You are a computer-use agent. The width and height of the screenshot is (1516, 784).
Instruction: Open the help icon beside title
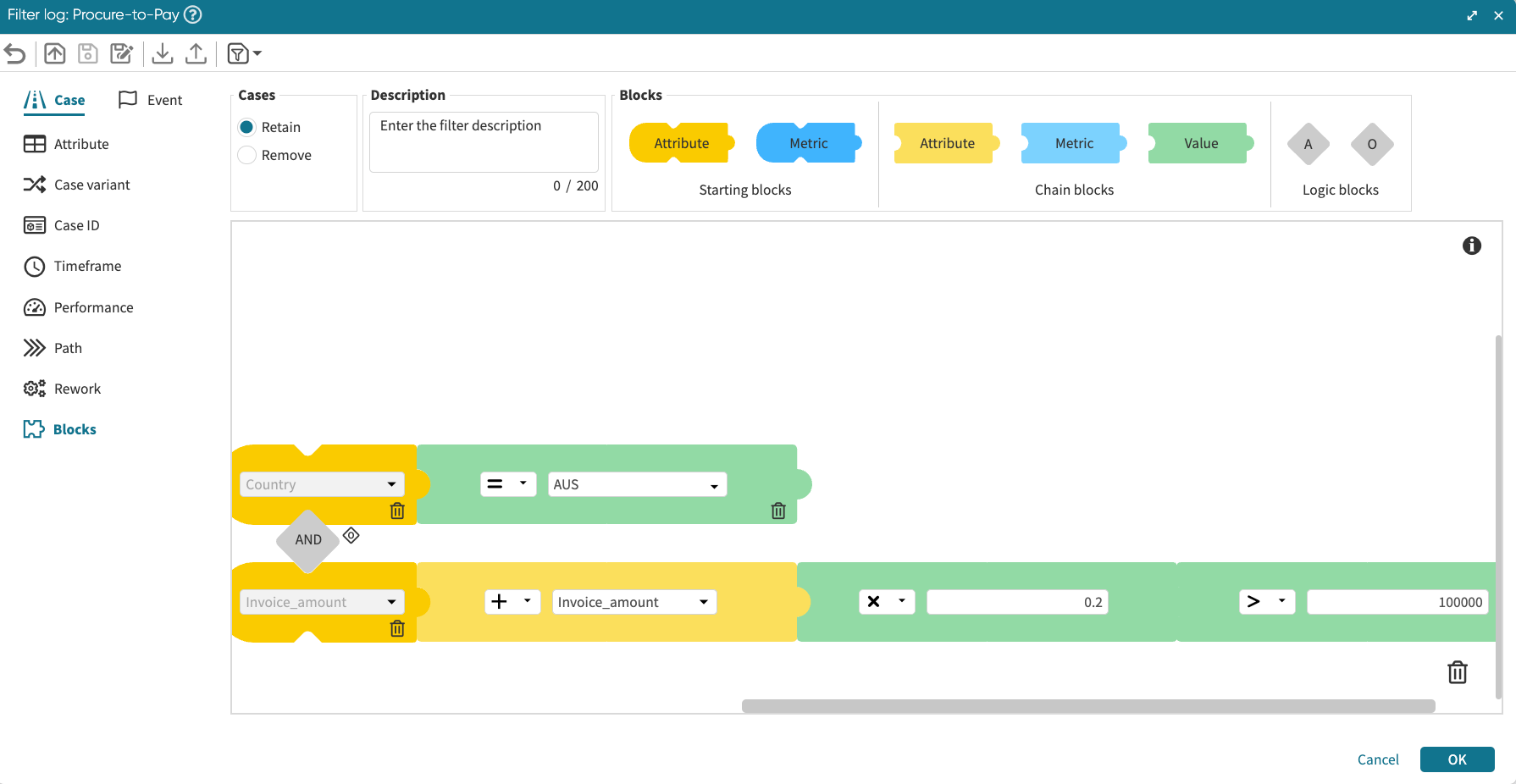pyautogui.click(x=193, y=14)
